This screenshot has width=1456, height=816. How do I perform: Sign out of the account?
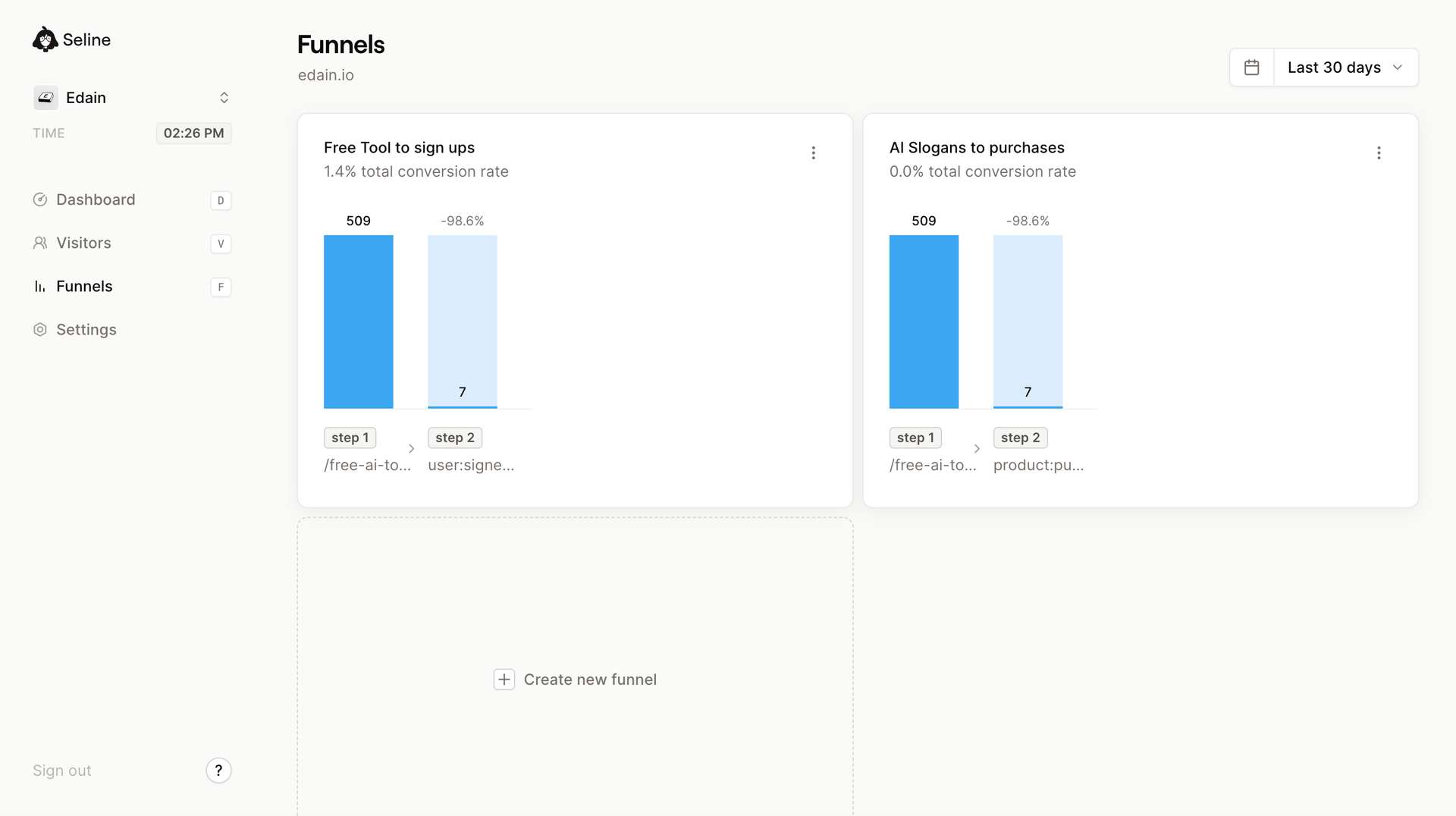[62, 770]
